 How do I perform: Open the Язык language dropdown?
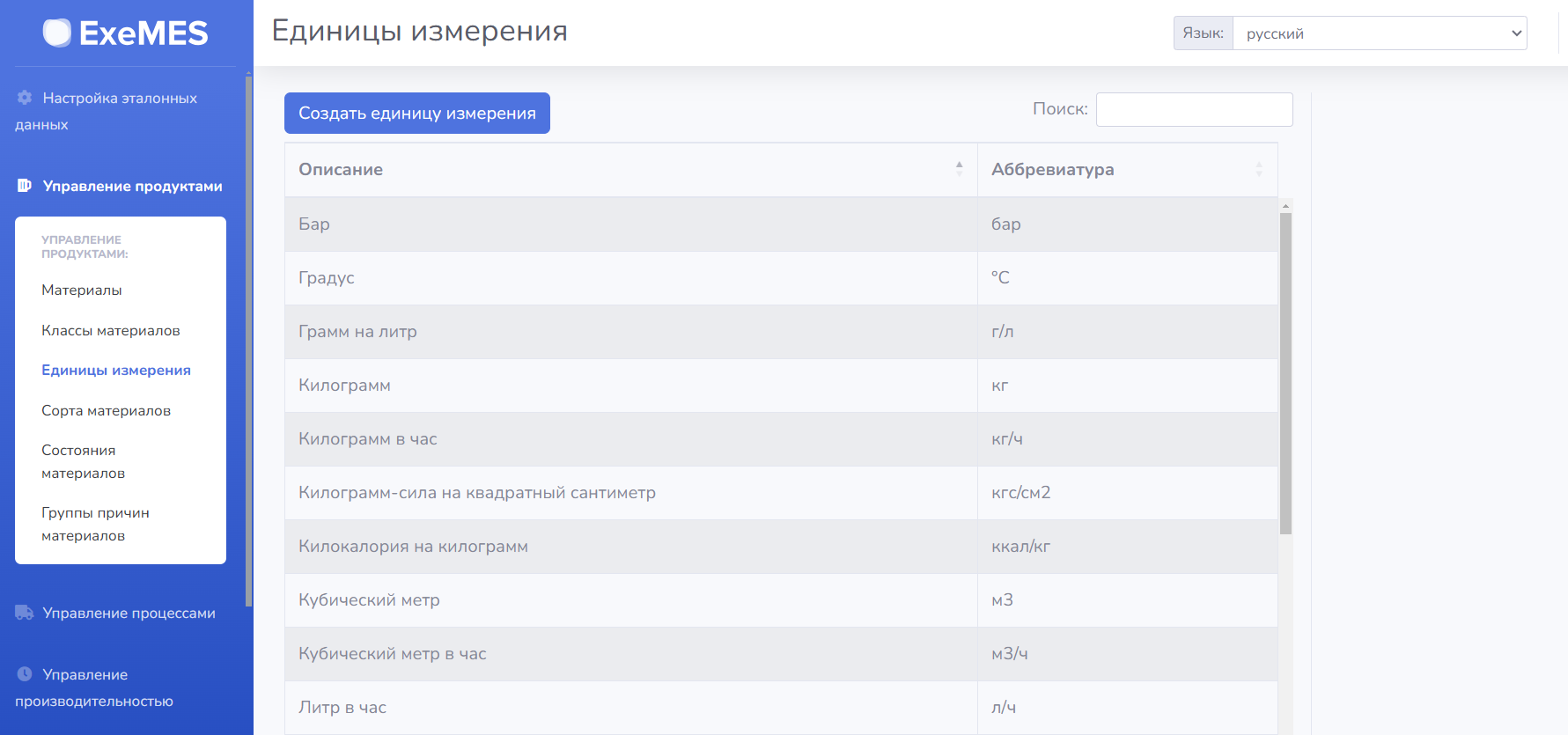1379,33
